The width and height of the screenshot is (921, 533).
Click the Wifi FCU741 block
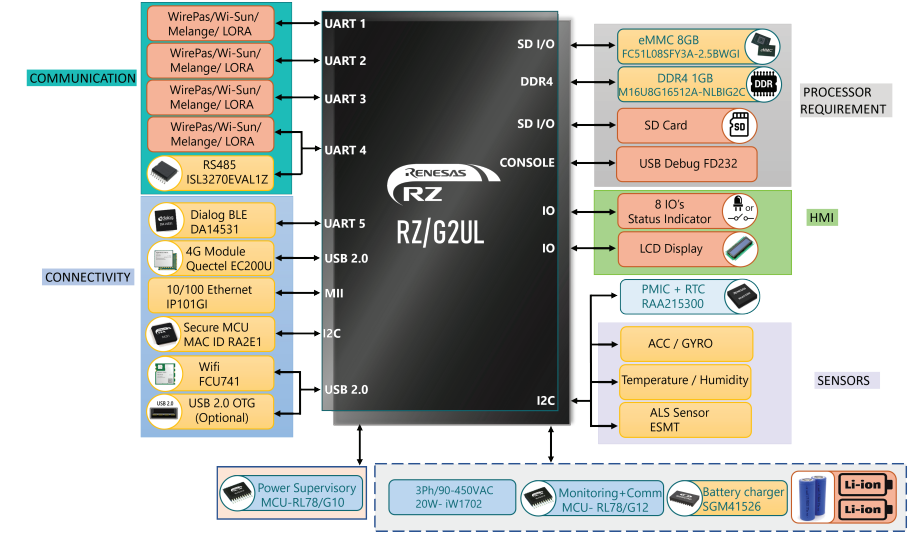click(x=210, y=373)
